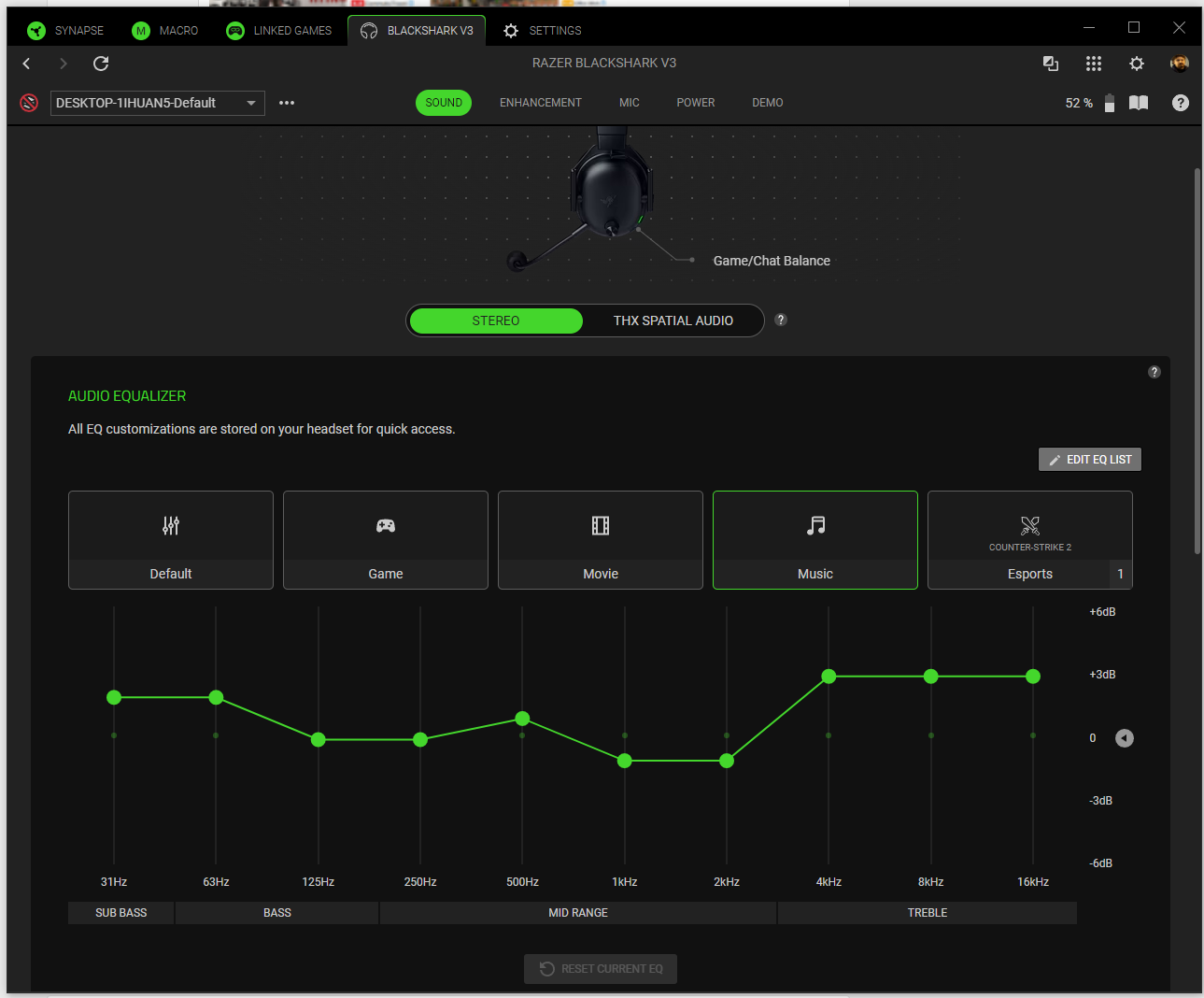The width and height of the screenshot is (1204, 998).
Task: Click the 16kHz EQ slider handle
Action: coord(1033,677)
